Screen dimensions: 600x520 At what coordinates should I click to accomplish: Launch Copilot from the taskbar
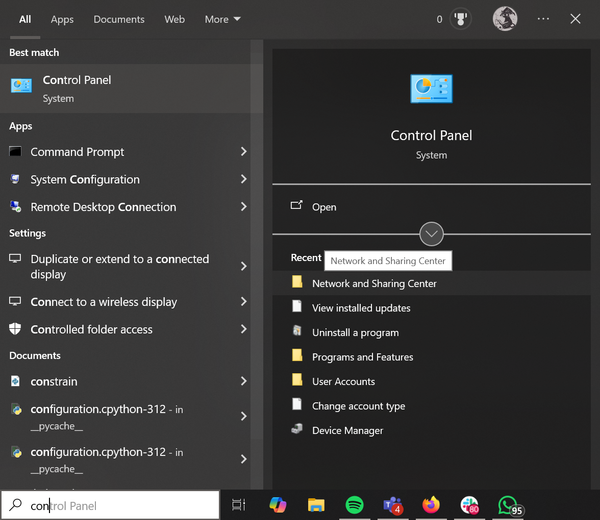tap(278, 505)
